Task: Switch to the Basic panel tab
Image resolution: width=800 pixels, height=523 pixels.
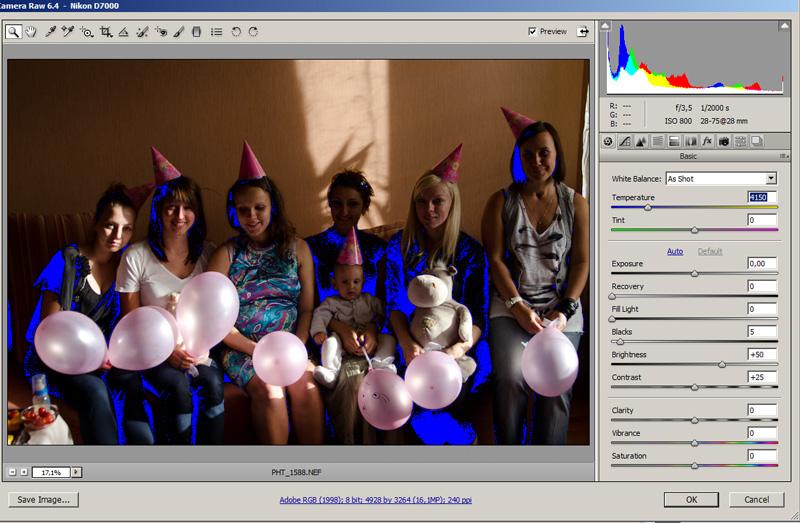Action: (608, 141)
